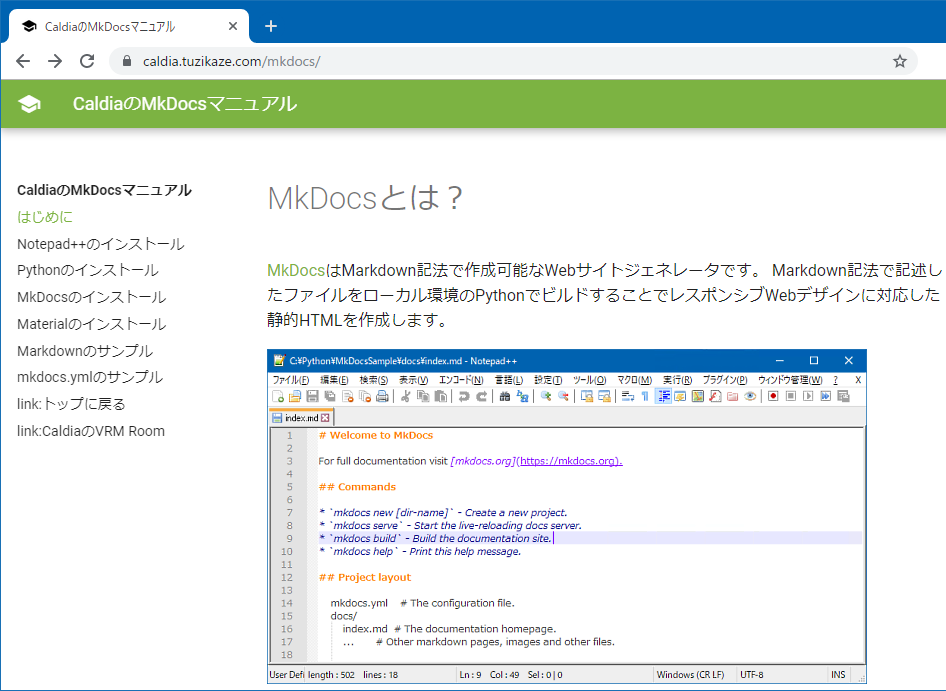Click the Close document icon in Notepad++ toolbar
Image resolution: width=946 pixels, height=691 pixels.
pos(347,396)
